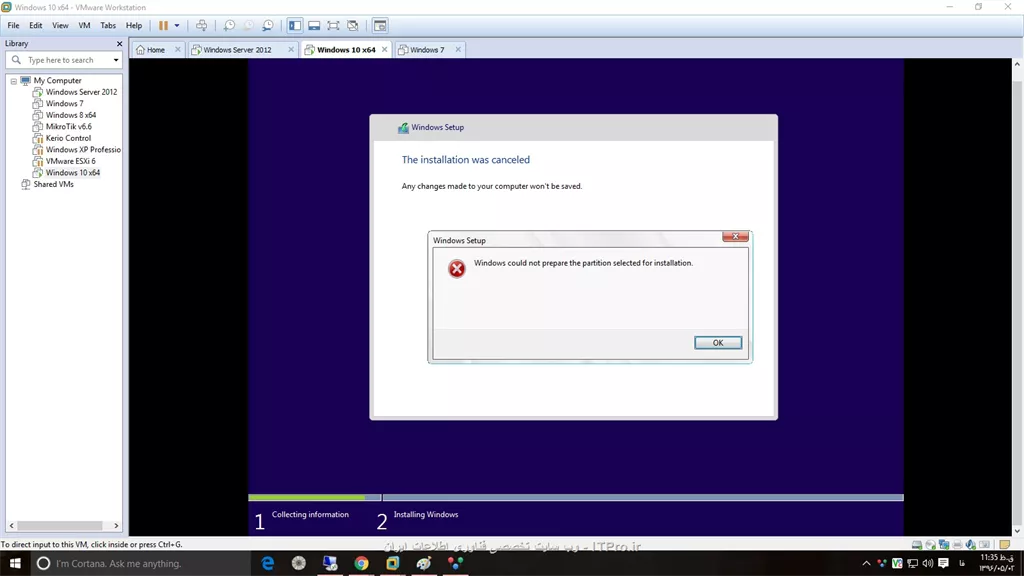Image resolution: width=1024 pixels, height=576 pixels.
Task: Click the greyed-out revert-to-snapshot toolbar icon
Action: click(x=248, y=25)
